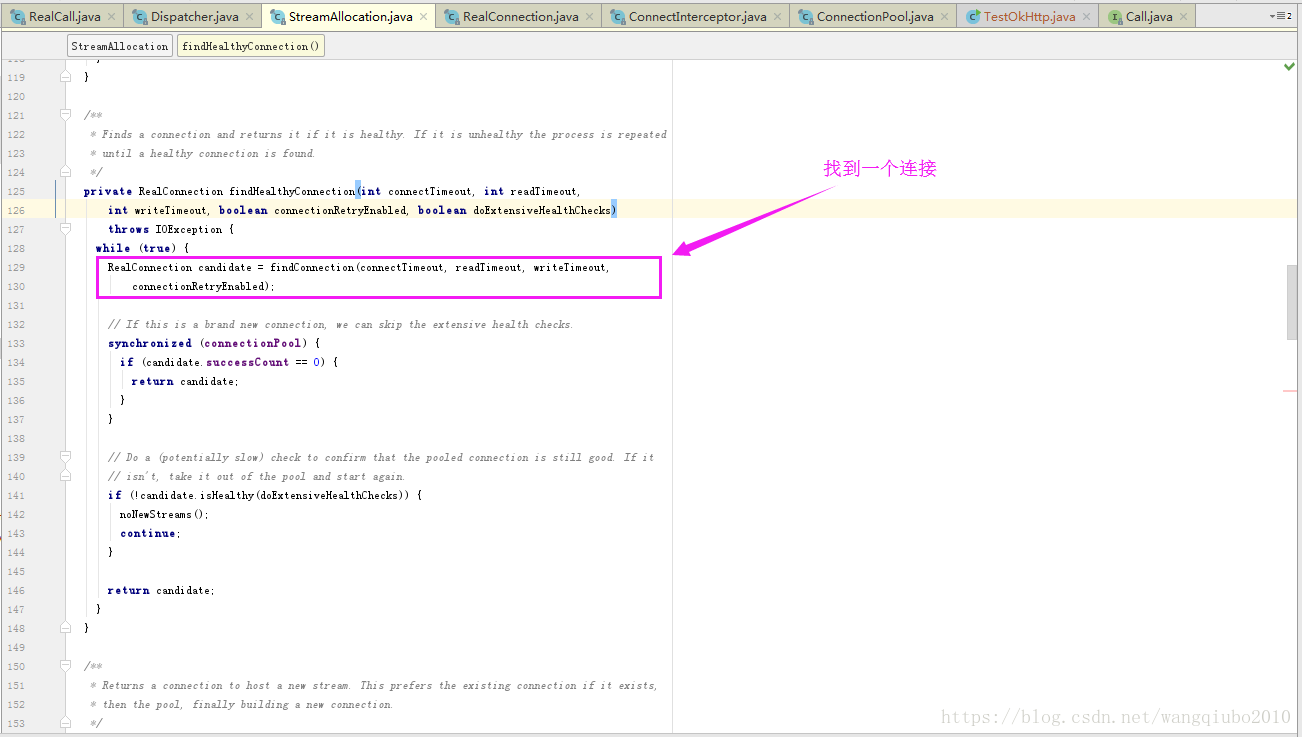1302x737 pixels.
Task: Click the vertical scrollbar thumb
Action: pos(1292,302)
